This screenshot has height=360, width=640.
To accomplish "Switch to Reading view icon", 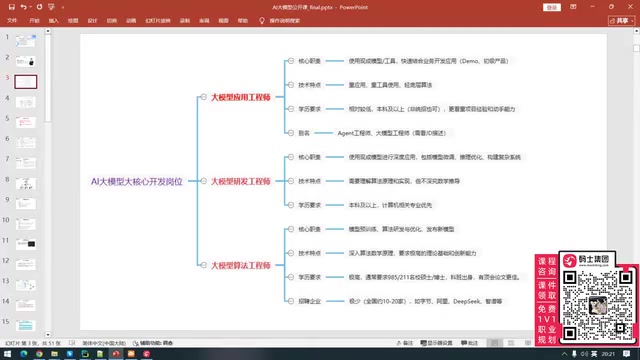I will [x=528, y=343].
